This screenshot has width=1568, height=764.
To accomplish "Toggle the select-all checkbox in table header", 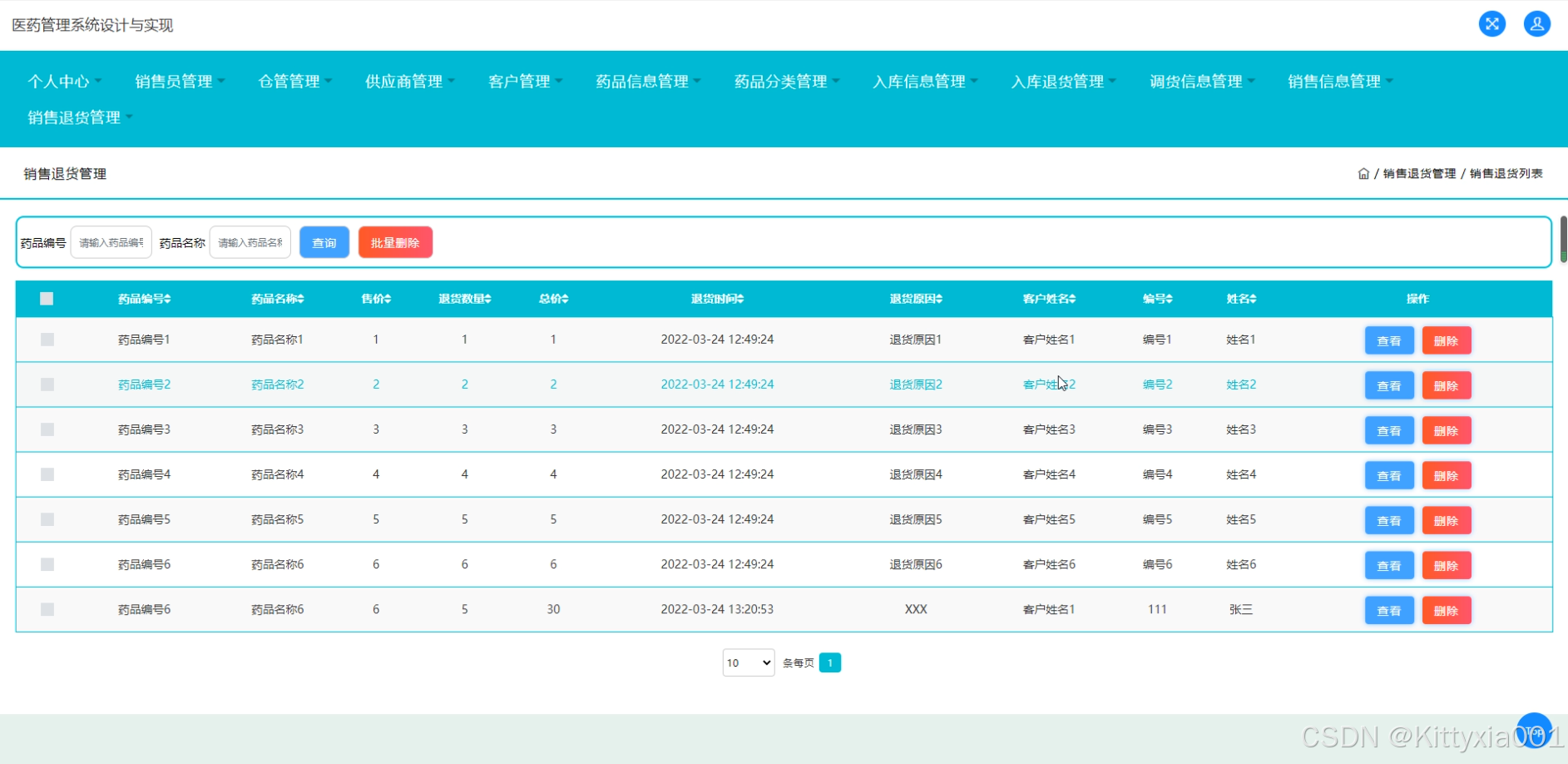I will coord(47,299).
